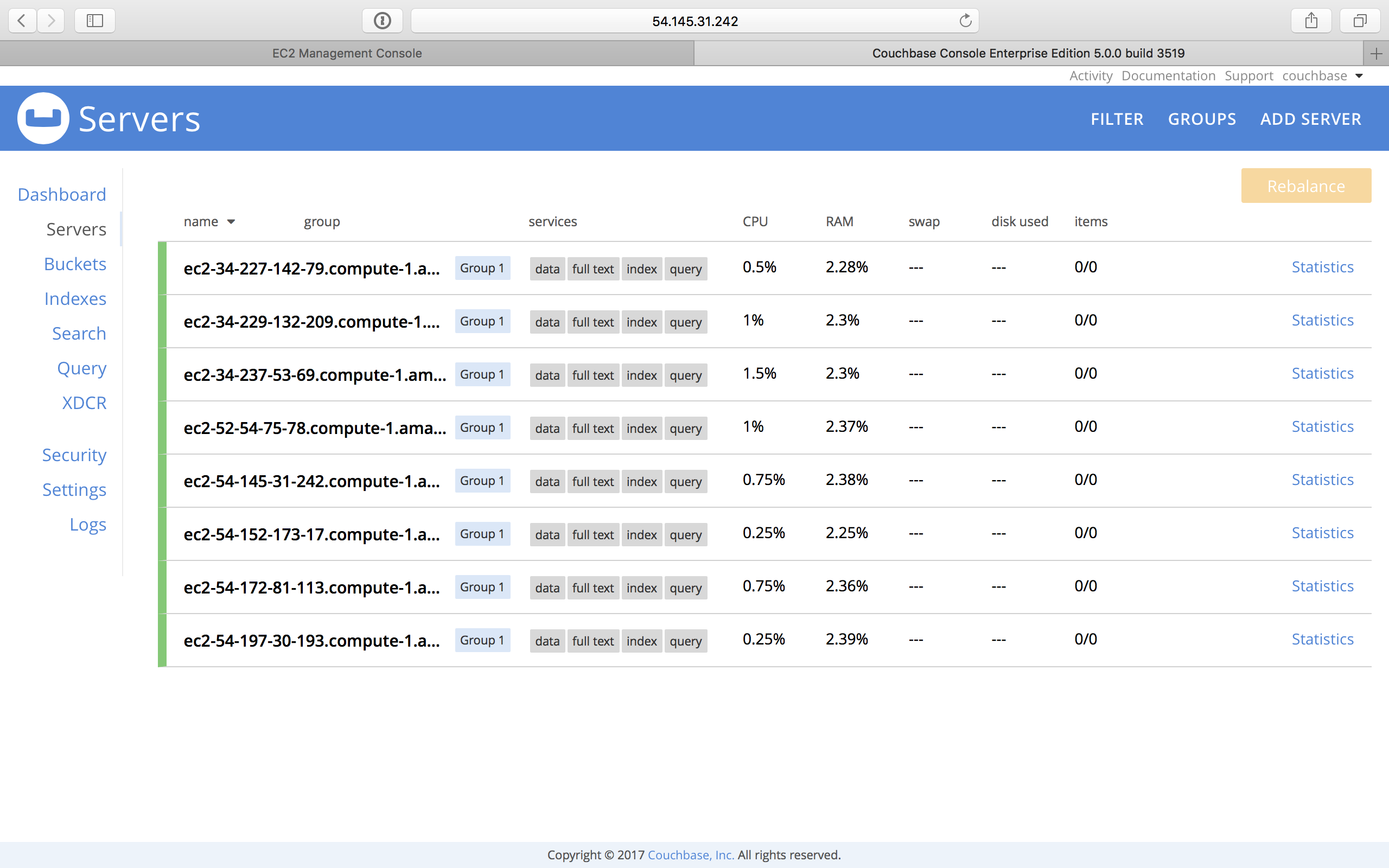Click the group column header
This screenshot has height=868, width=1389.
coord(321,221)
